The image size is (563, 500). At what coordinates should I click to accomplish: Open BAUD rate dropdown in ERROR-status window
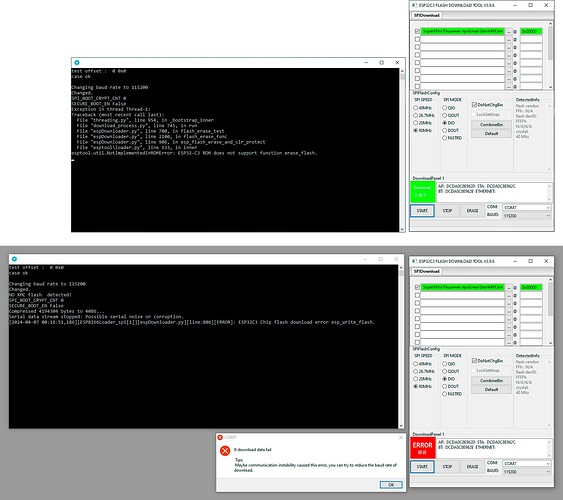coord(526,471)
